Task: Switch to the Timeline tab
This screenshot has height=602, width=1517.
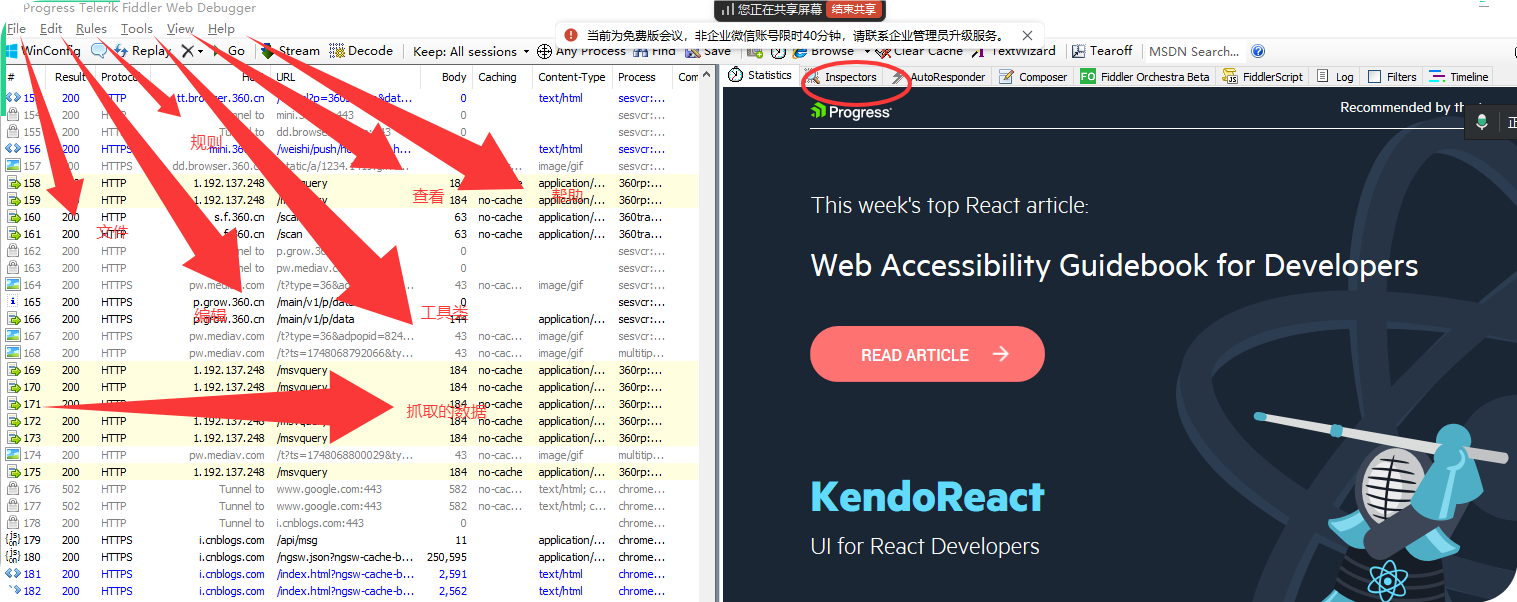Action: (x=1459, y=77)
